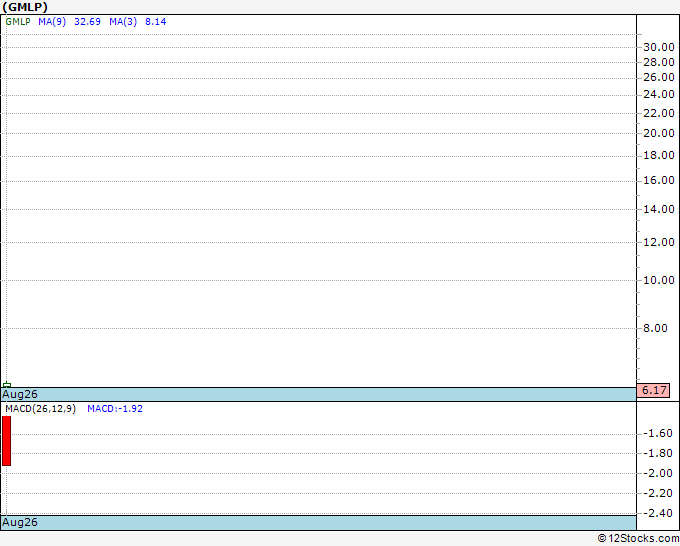Click the 8.00 price axis label

pyautogui.click(x=655, y=328)
